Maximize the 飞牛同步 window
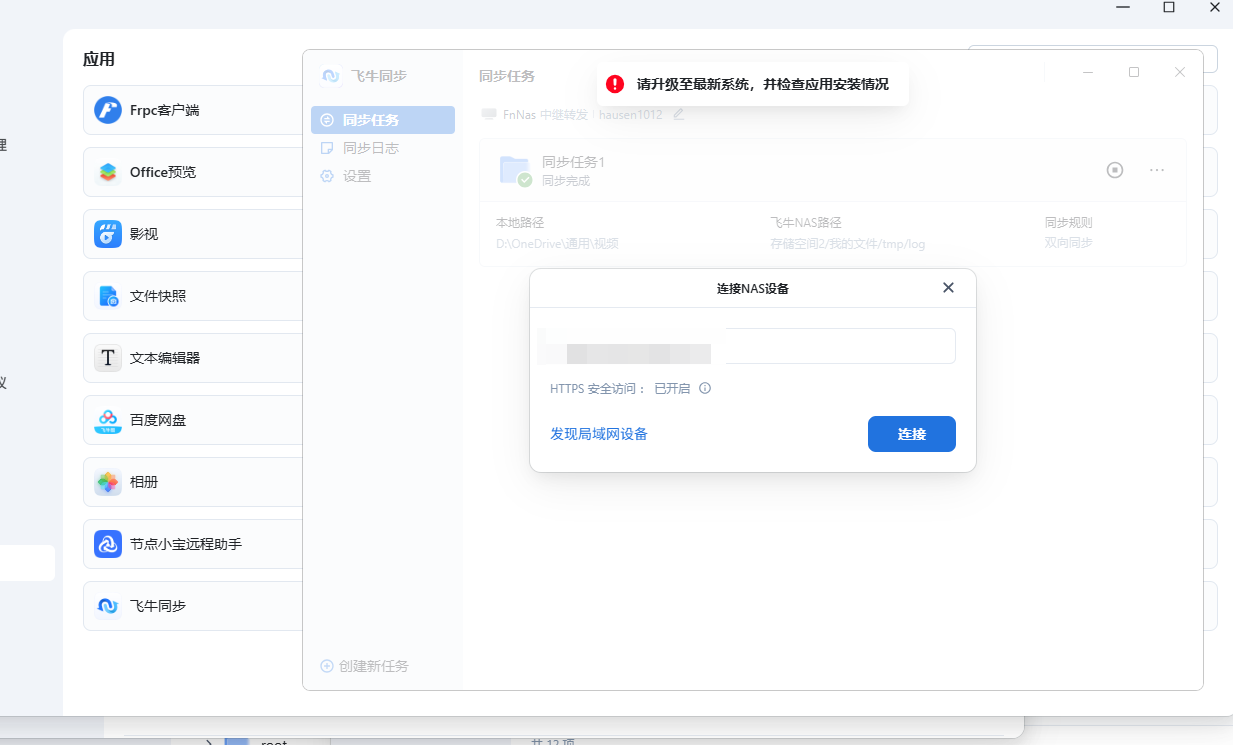The height and width of the screenshot is (745, 1233). (x=1134, y=72)
